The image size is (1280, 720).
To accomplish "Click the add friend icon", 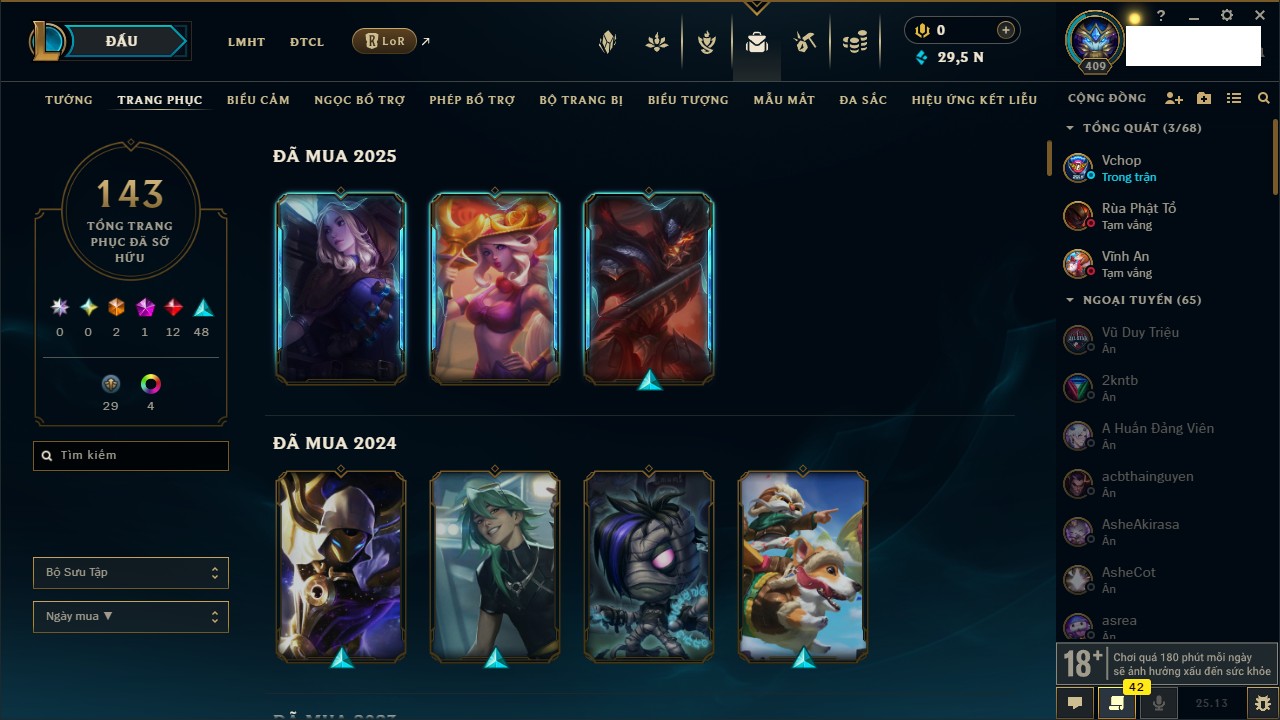I will [1174, 99].
